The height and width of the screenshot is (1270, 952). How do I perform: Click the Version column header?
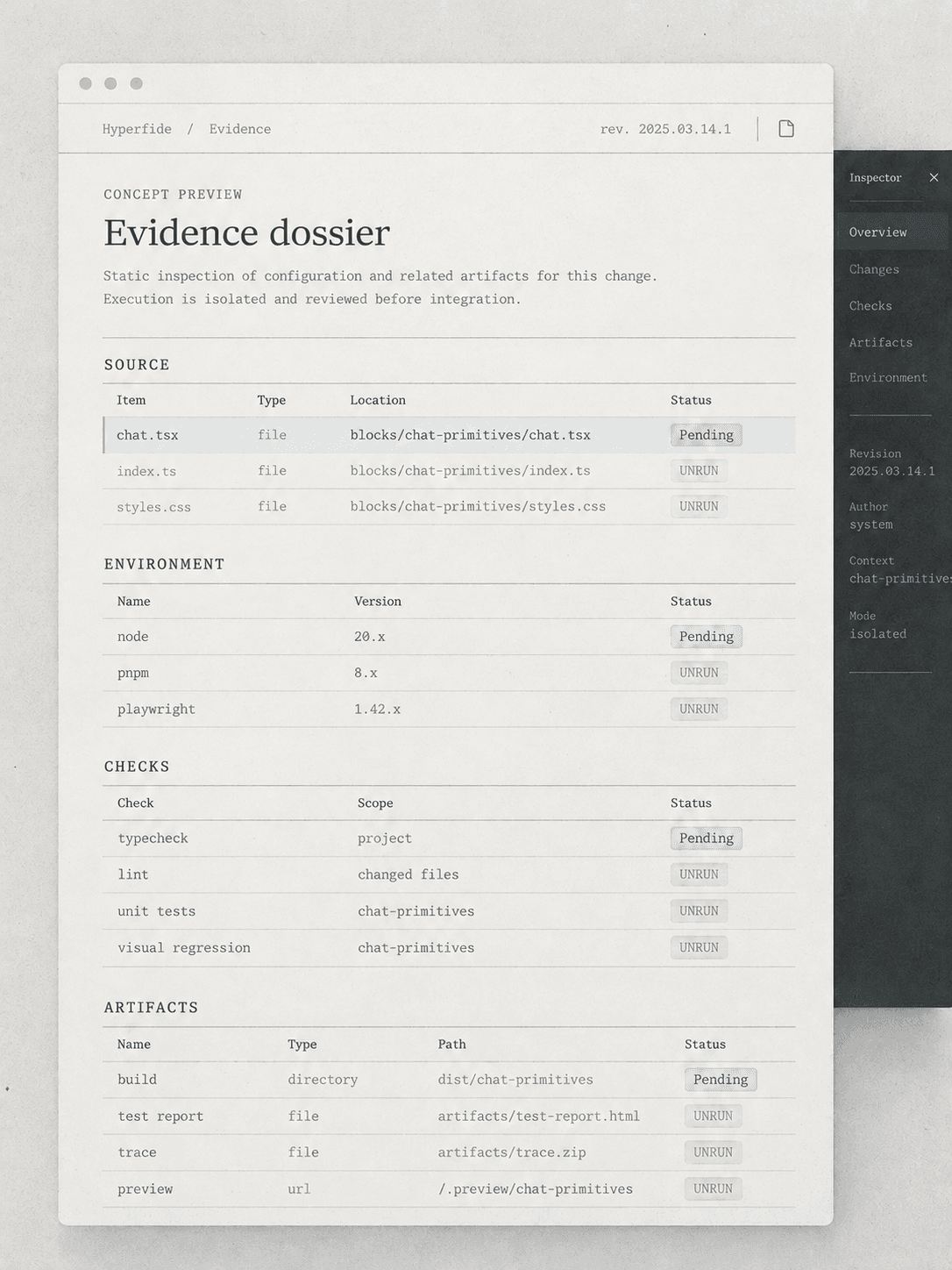pyautogui.click(x=378, y=602)
